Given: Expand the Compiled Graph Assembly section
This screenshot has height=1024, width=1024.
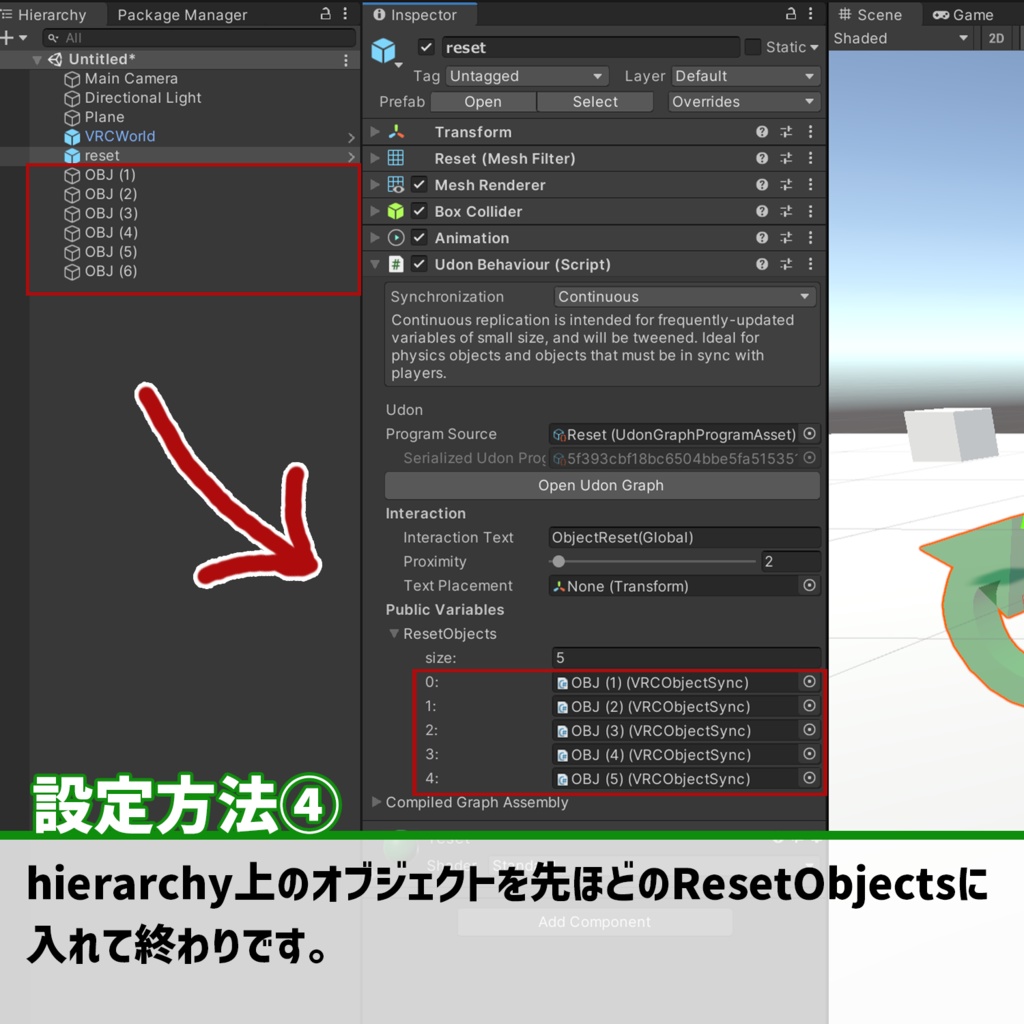Looking at the screenshot, I should pos(376,802).
